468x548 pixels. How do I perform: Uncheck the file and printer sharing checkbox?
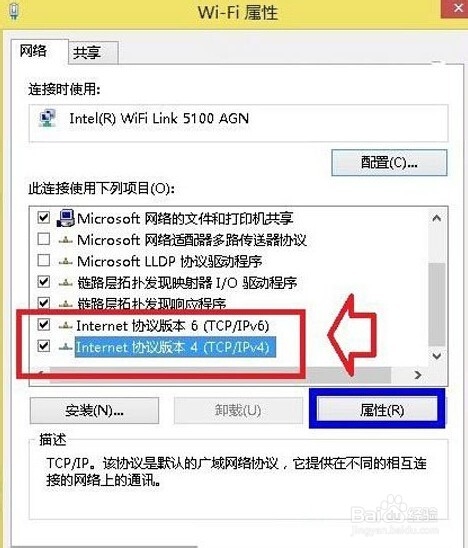coord(44,217)
